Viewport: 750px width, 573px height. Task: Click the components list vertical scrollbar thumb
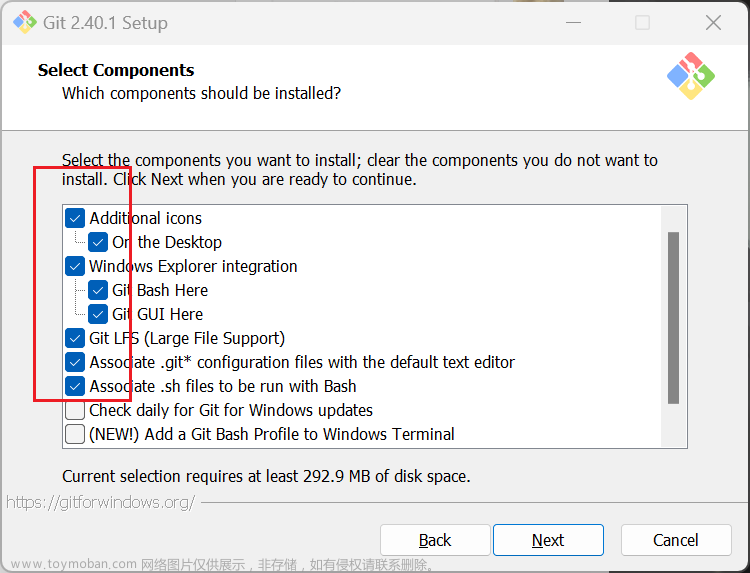[x=673, y=318]
